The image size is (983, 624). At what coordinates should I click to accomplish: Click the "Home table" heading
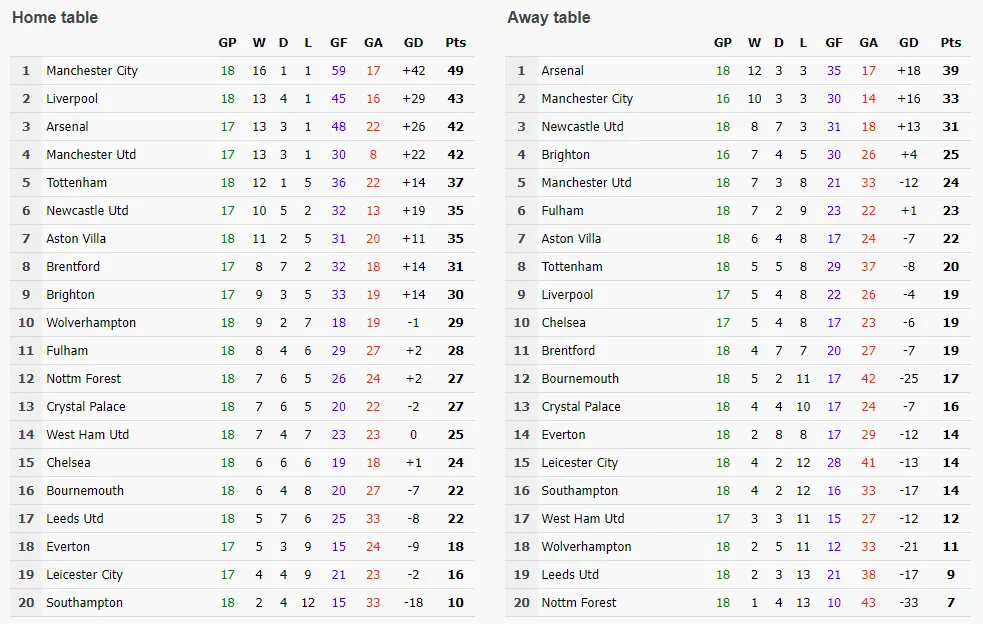pyautogui.click(x=55, y=17)
